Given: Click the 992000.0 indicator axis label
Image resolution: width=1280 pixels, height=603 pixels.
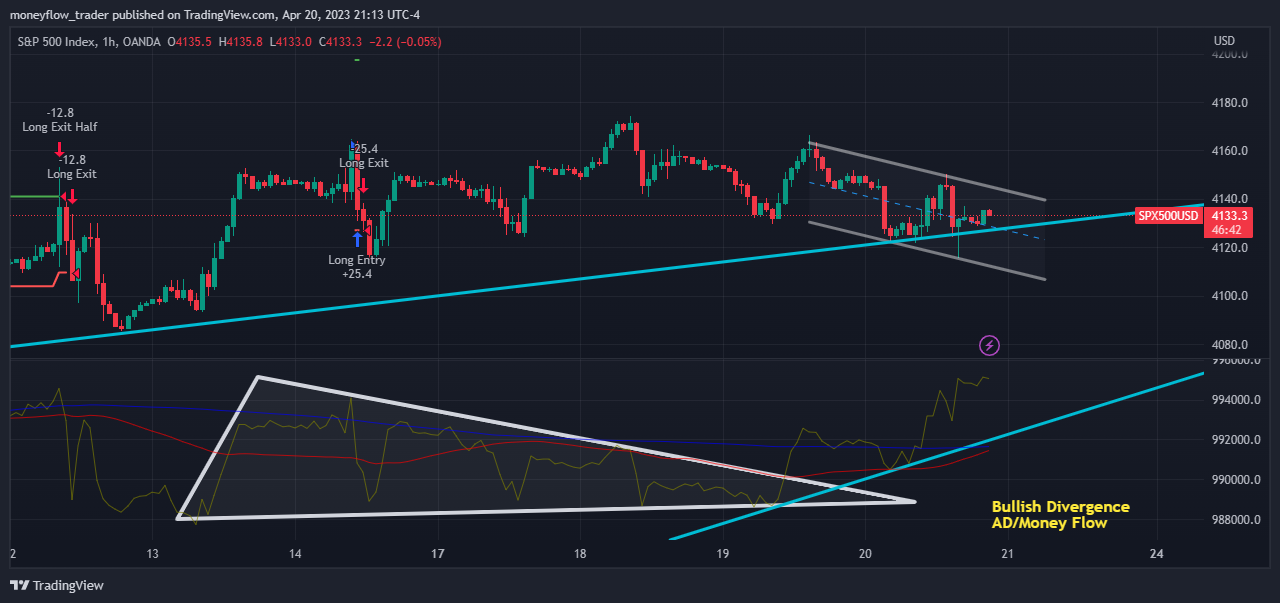Looking at the screenshot, I should pos(1235,440).
